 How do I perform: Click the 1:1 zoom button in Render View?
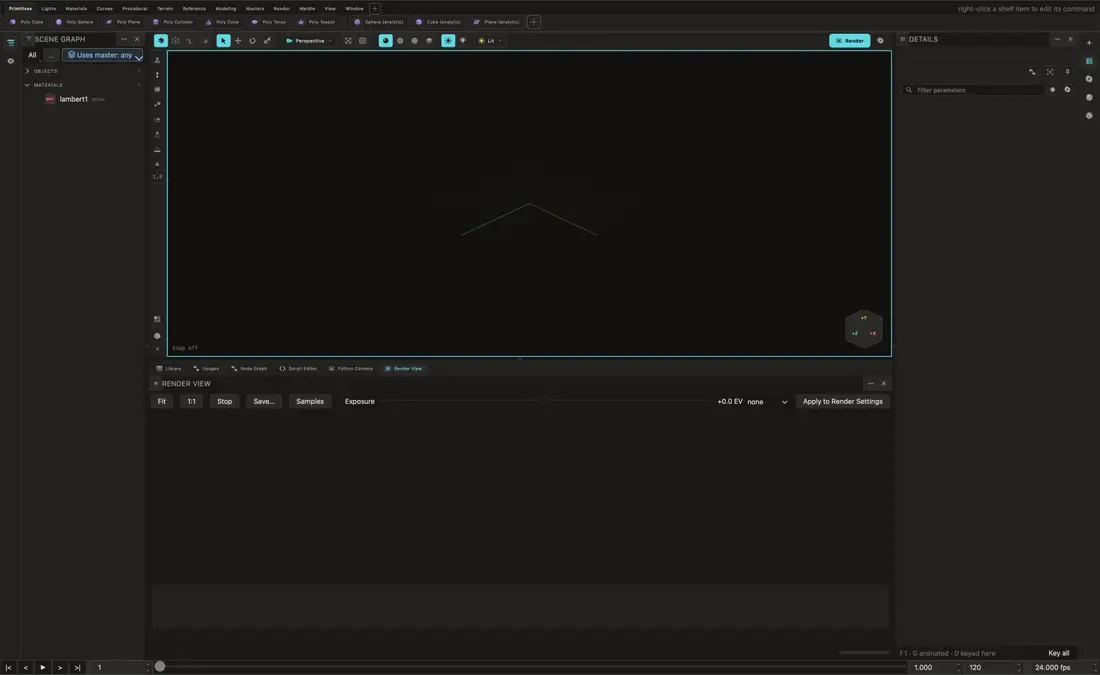pyautogui.click(x=192, y=401)
